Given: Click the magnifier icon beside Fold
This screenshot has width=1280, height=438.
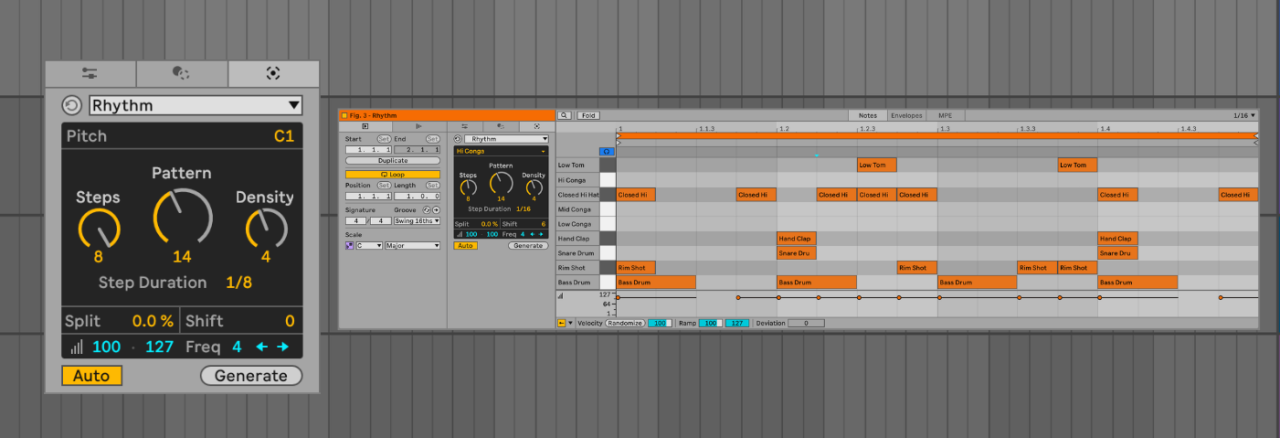Looking at the screenshot, I should 565,116.
